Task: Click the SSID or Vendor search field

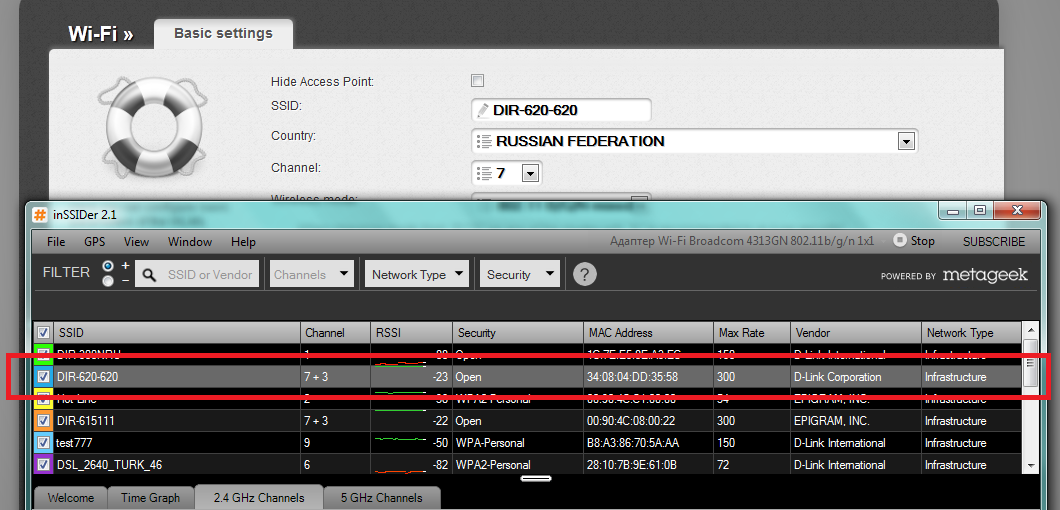Action: click(x=197, y=275)
